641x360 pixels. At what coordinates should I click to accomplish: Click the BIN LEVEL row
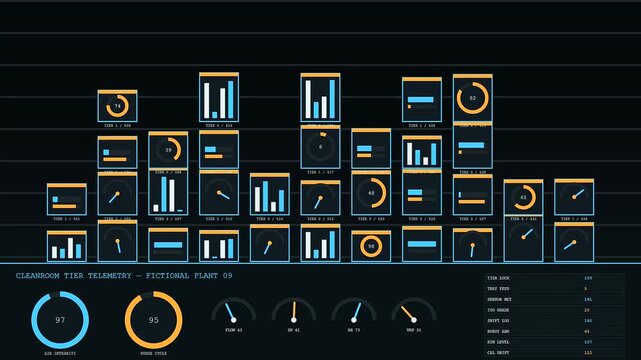[x=554, y=342]
